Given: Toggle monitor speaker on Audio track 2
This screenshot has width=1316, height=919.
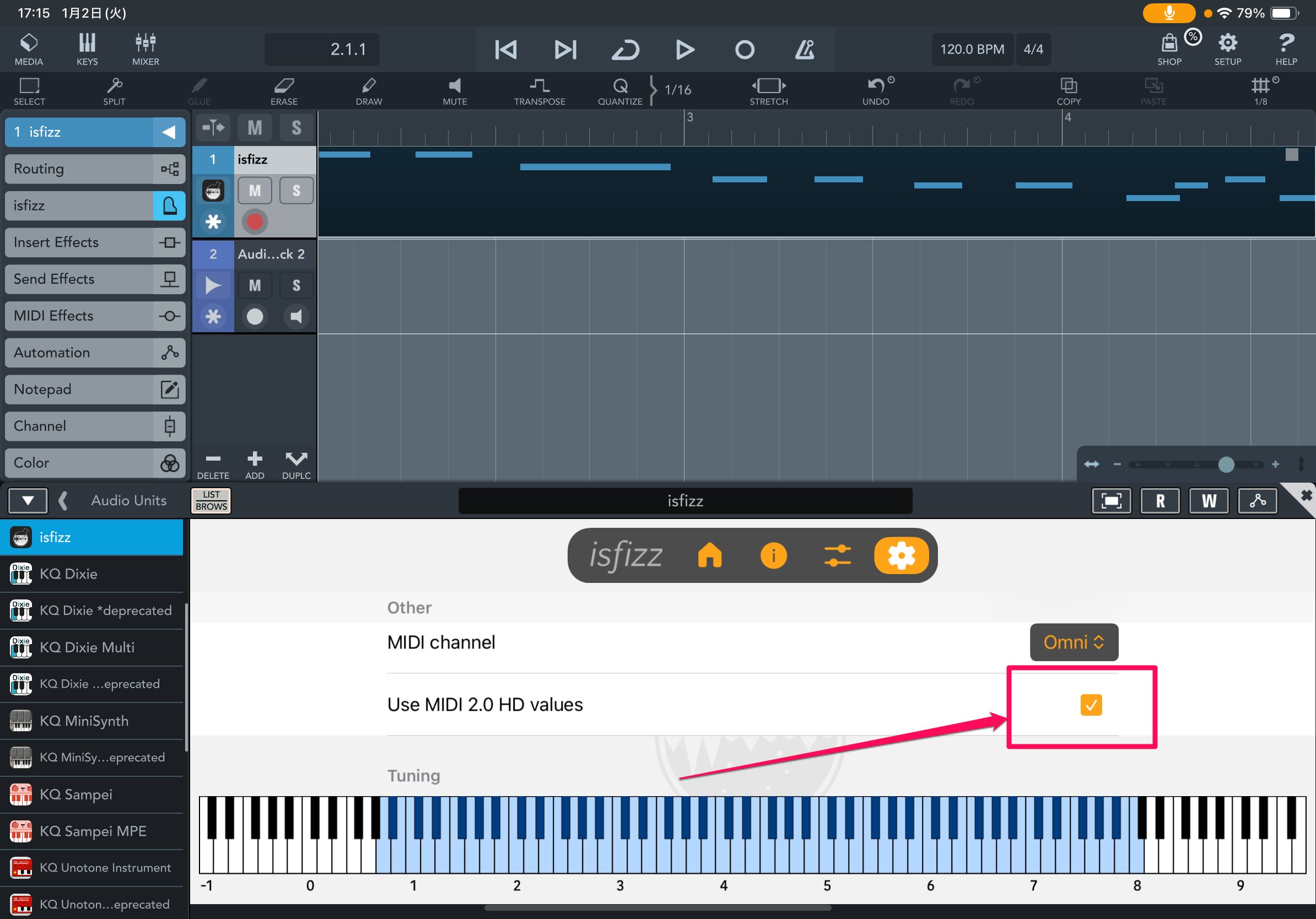Looking at the screenshot, I should (x=296, y=316).
